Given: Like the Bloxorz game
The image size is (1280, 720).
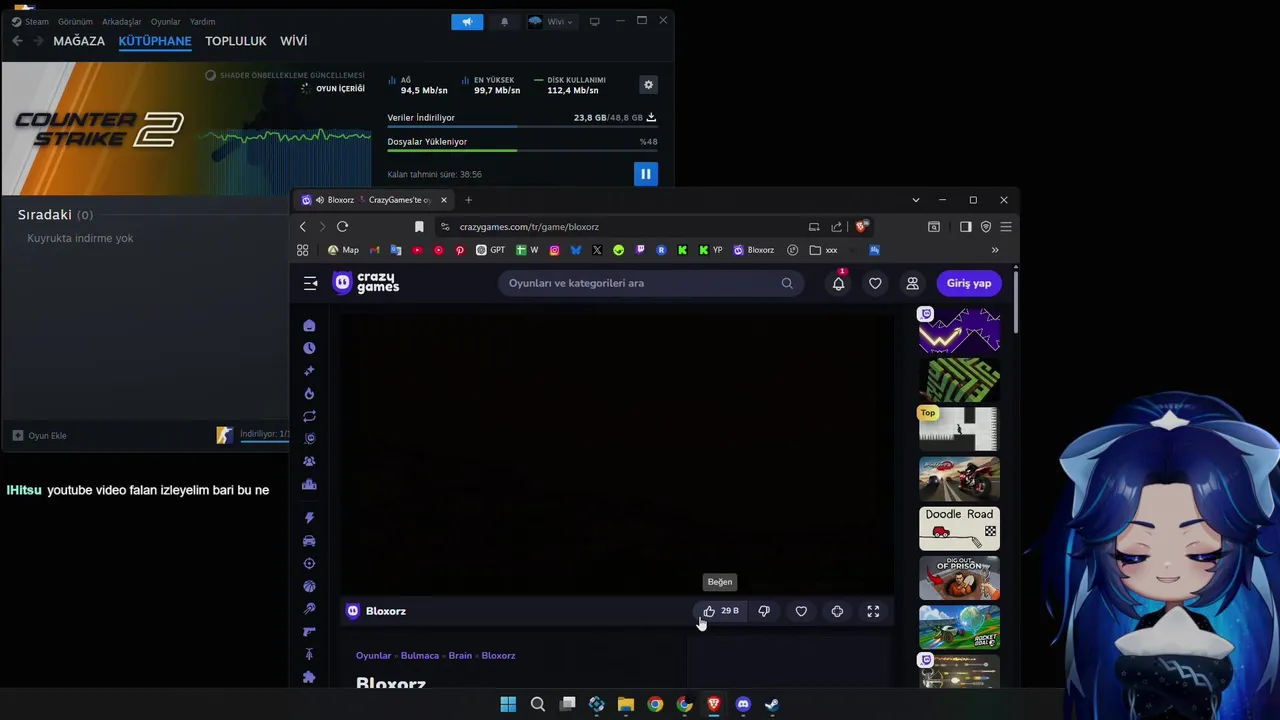Looking at the screenshot, I should pyautogui.click(x=720, y=611).
